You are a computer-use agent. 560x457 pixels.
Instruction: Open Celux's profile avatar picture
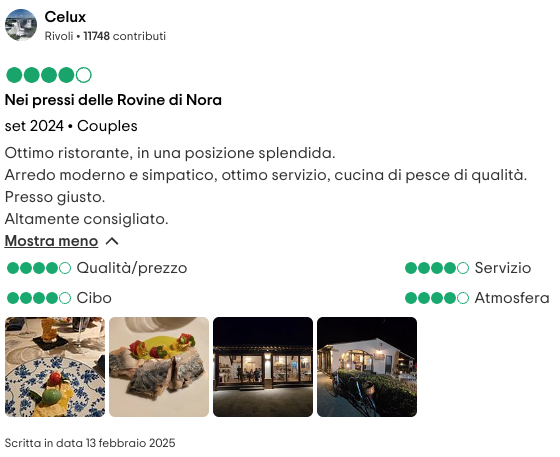click(x=21, y=25)
